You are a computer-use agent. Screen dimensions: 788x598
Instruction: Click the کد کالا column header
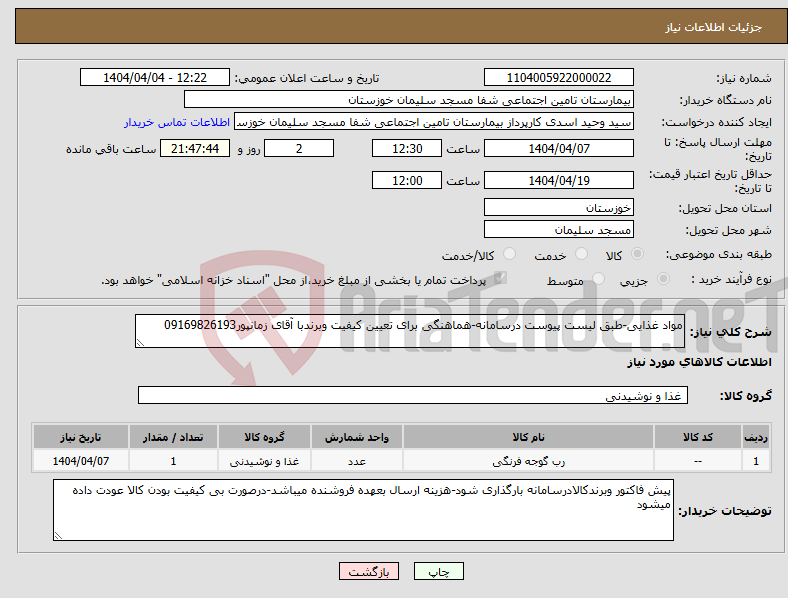698,437
